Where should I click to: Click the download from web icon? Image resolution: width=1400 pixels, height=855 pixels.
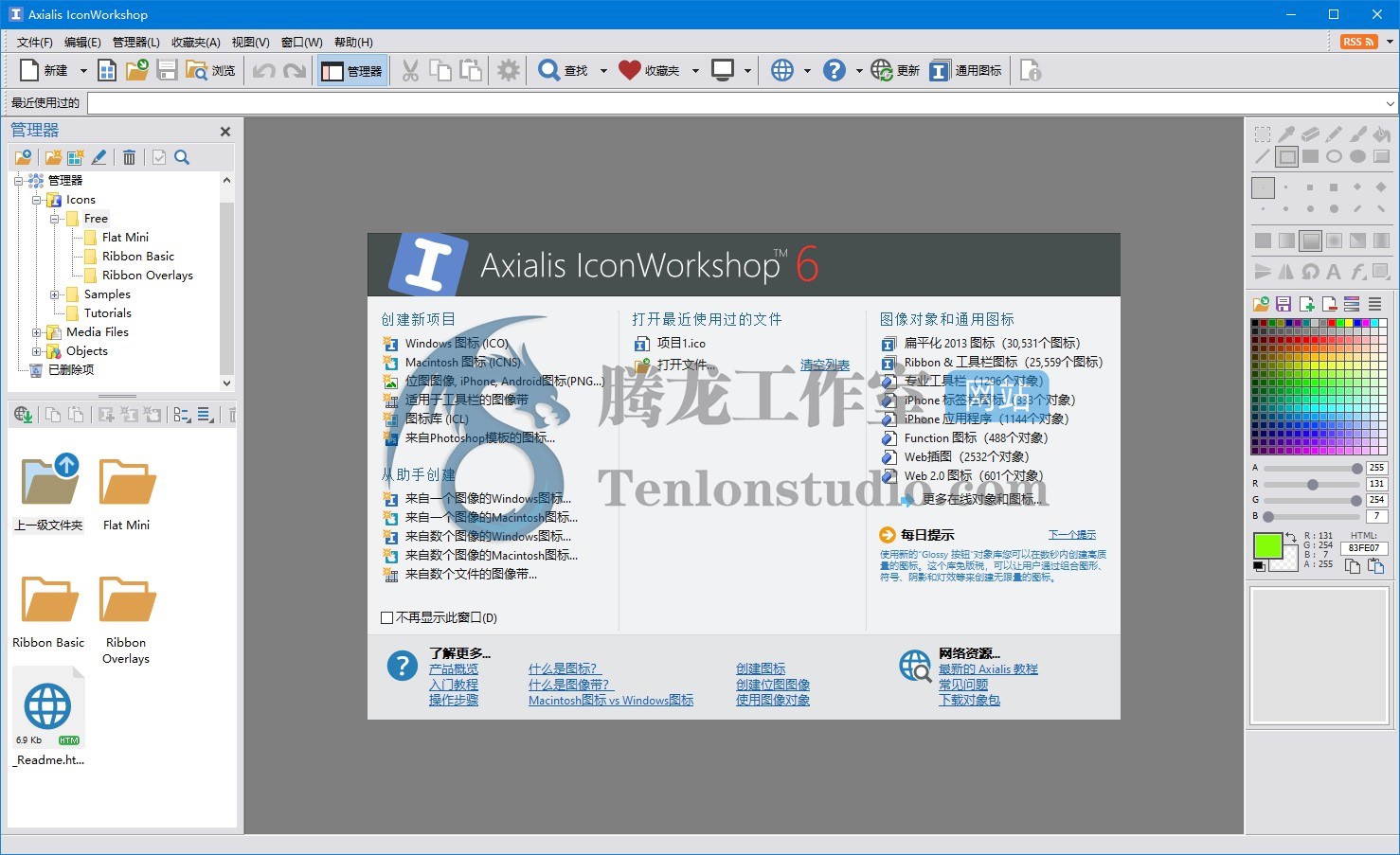pyautogui.click(x=24, y=415)
